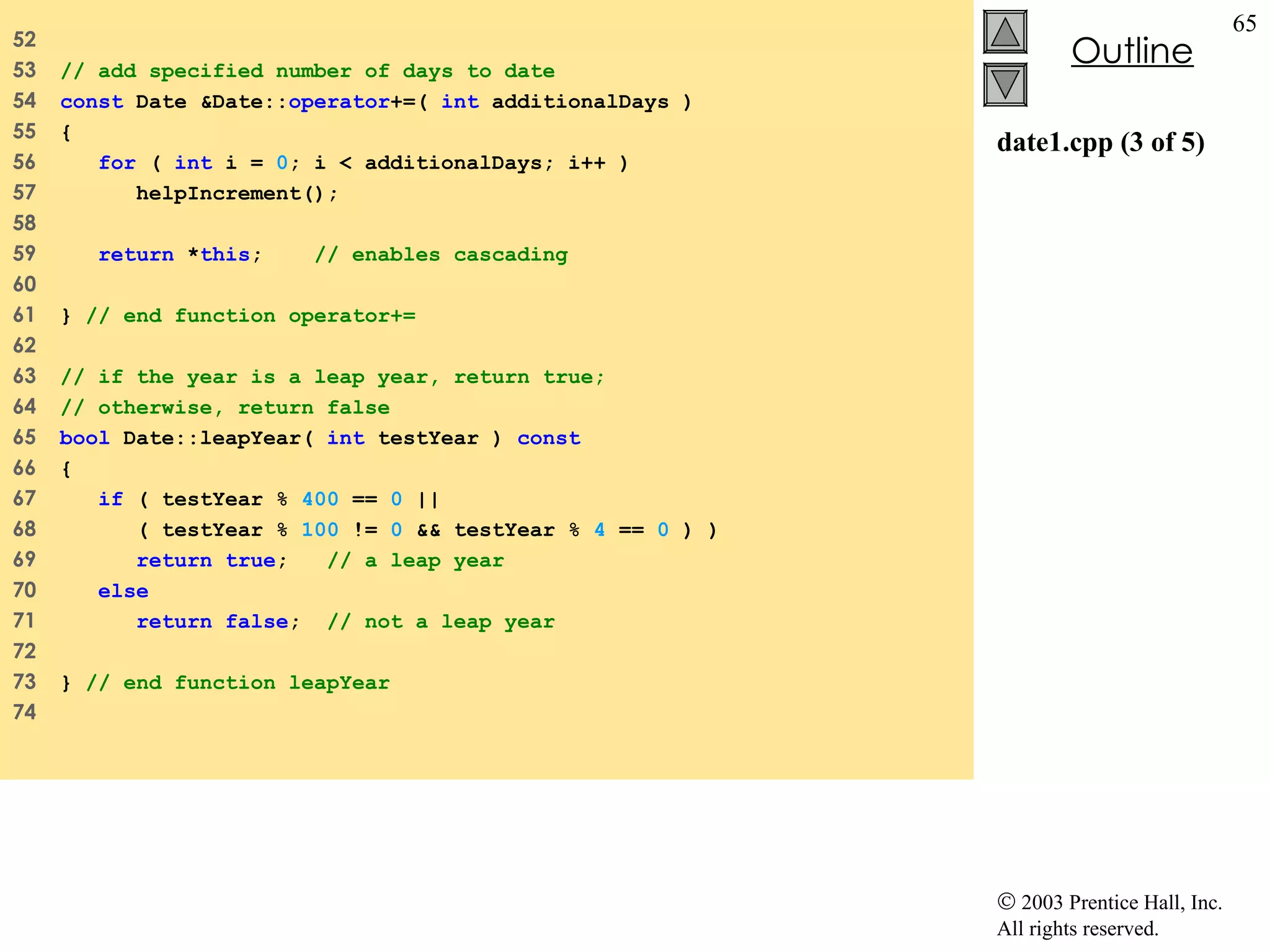Click 'return false;' on line 71

tap(218, 622)
